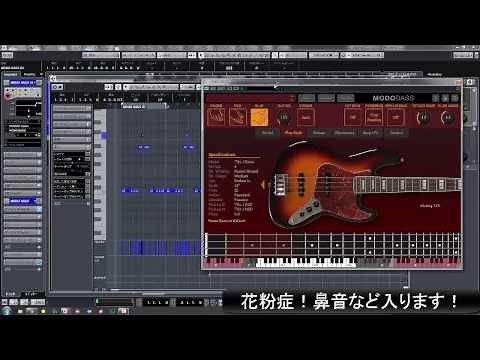Click the controller lane blue velocity bars
The image size is (480, 360).
160,248
